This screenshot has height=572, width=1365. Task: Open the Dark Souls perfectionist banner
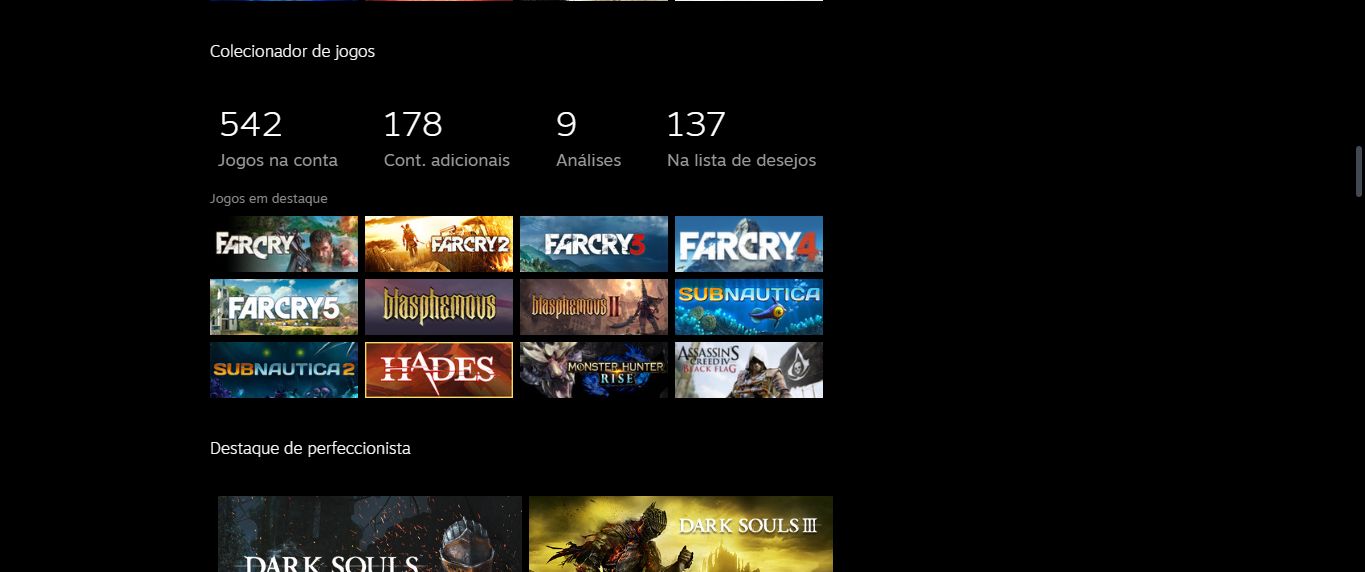[370, 534]
